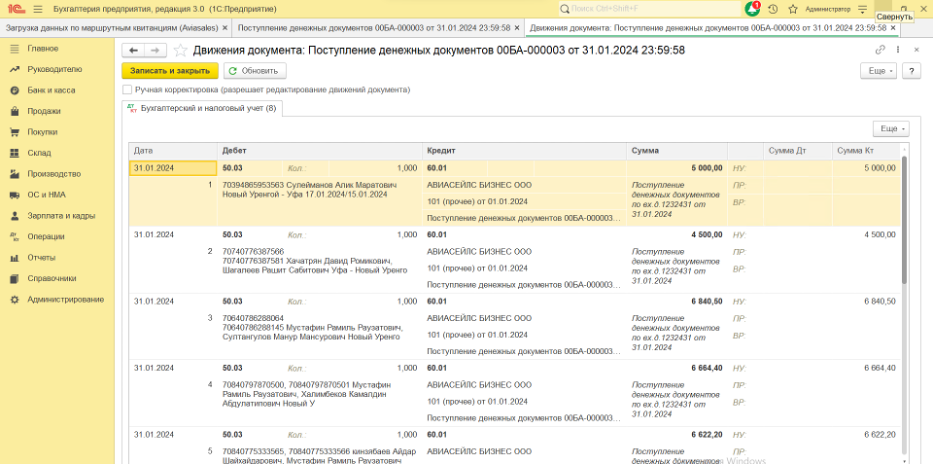Viewport: 934px width, 464px height.
Task: Select the 6 622,20 amount in Сумма column
Action: click(707, 435)
